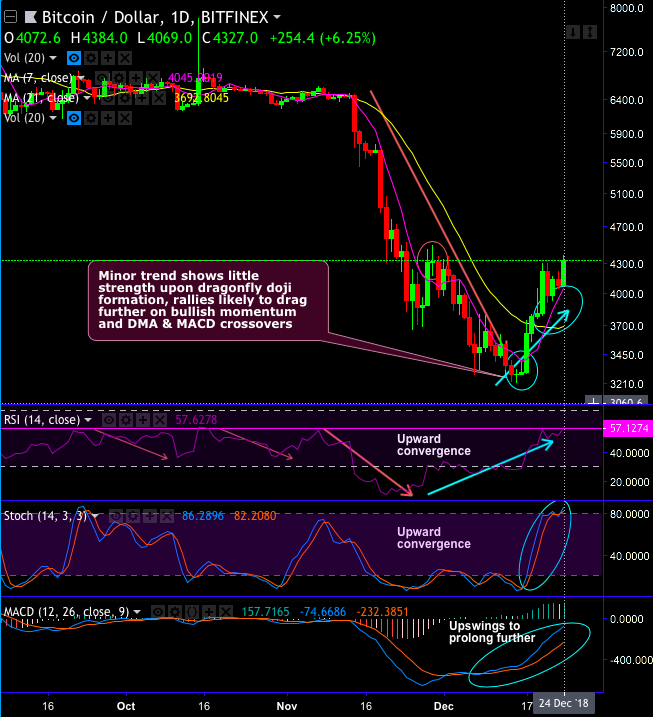Click the MACD value -232.3851

click(x=382, y=612)
